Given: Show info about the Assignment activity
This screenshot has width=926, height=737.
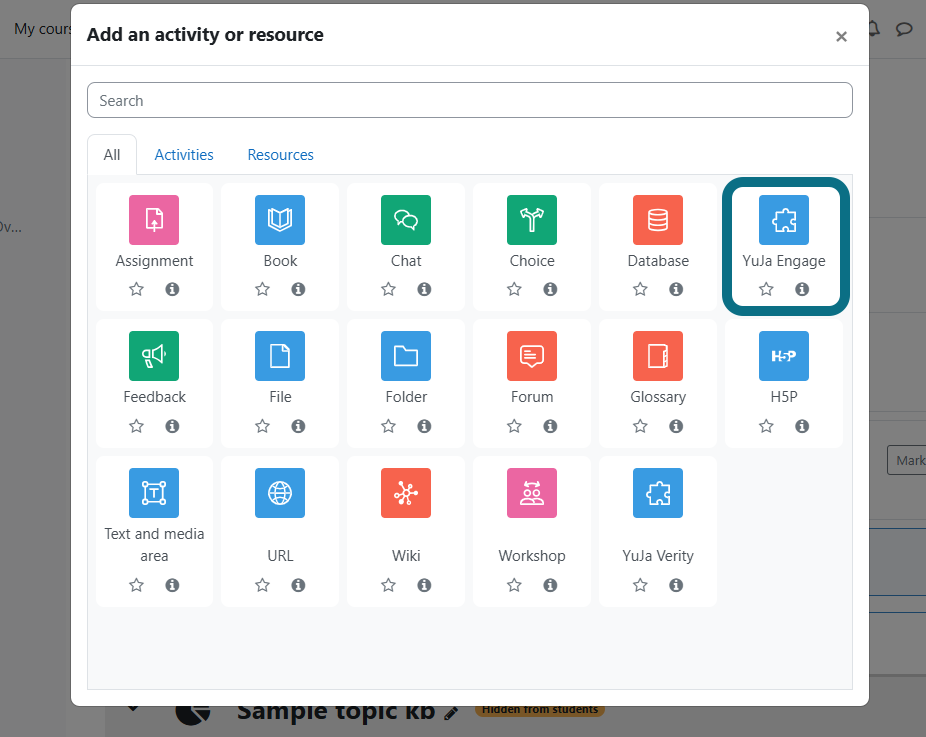Looking at the screenshot, I should click(172, 289).
